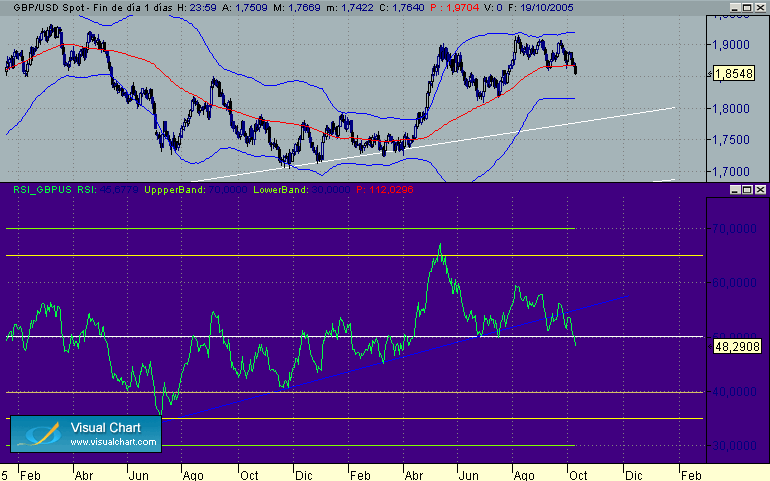770x481 pixels.
Task: Maximize the RSI_GBPUS indicator window
Action: pos(747,190)
